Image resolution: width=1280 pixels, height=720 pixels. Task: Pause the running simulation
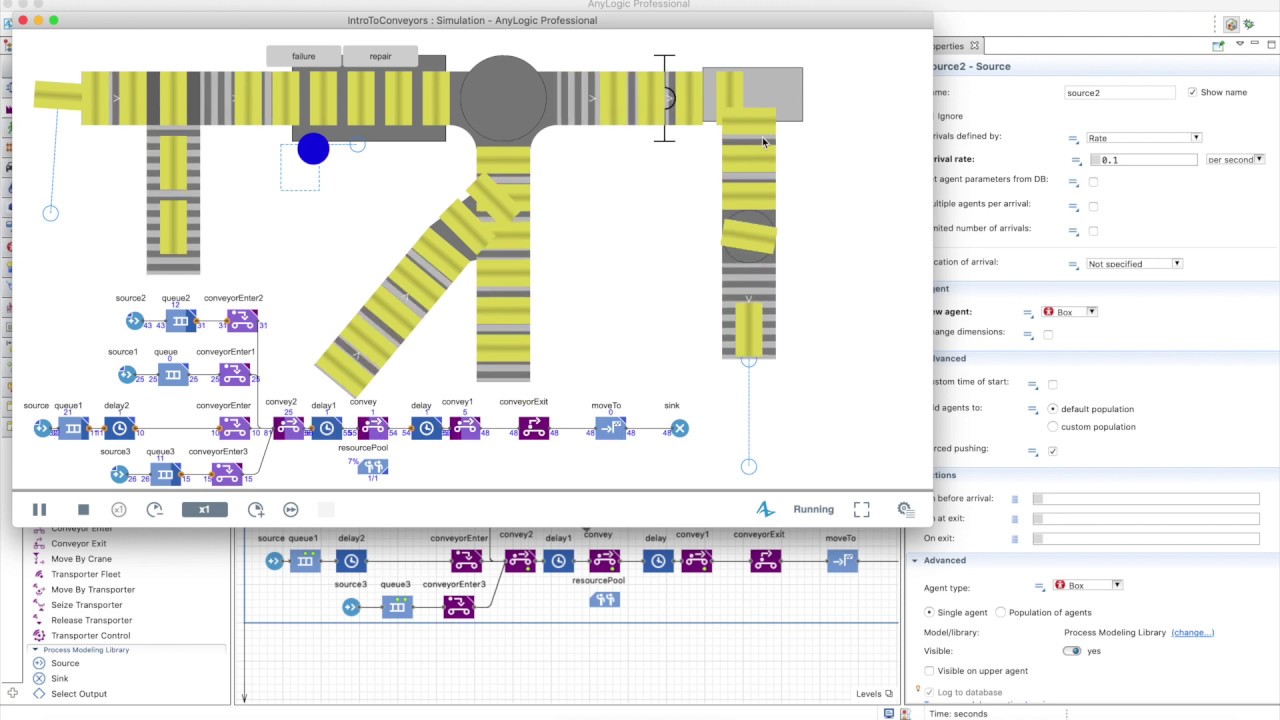[39, 510]
